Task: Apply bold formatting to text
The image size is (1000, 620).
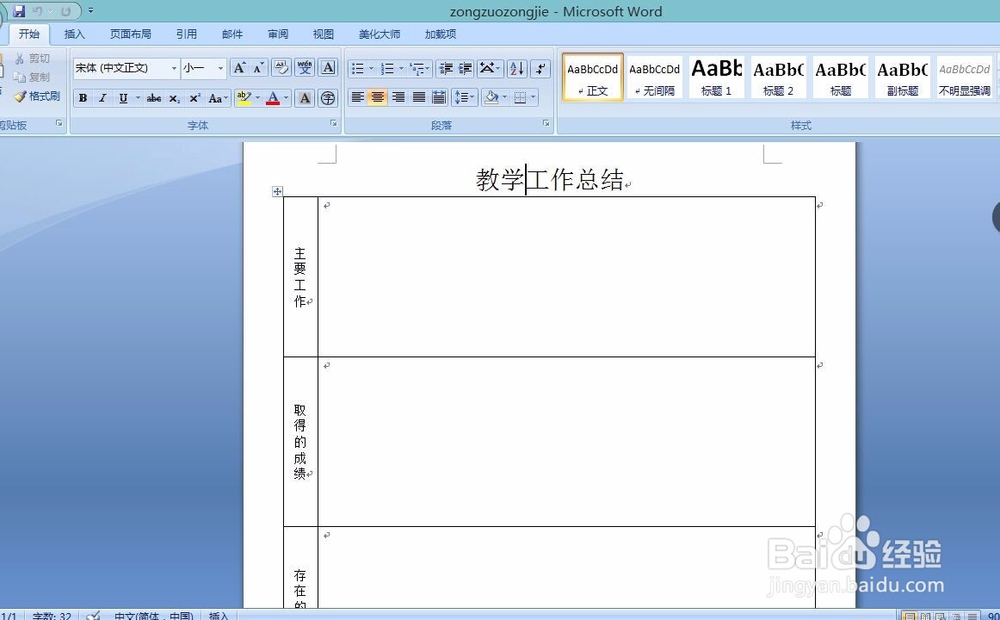Action: [x=84, y=97]
